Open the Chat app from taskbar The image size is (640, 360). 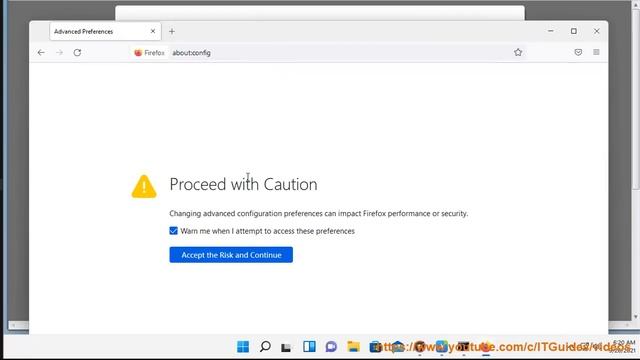(331, 347)
